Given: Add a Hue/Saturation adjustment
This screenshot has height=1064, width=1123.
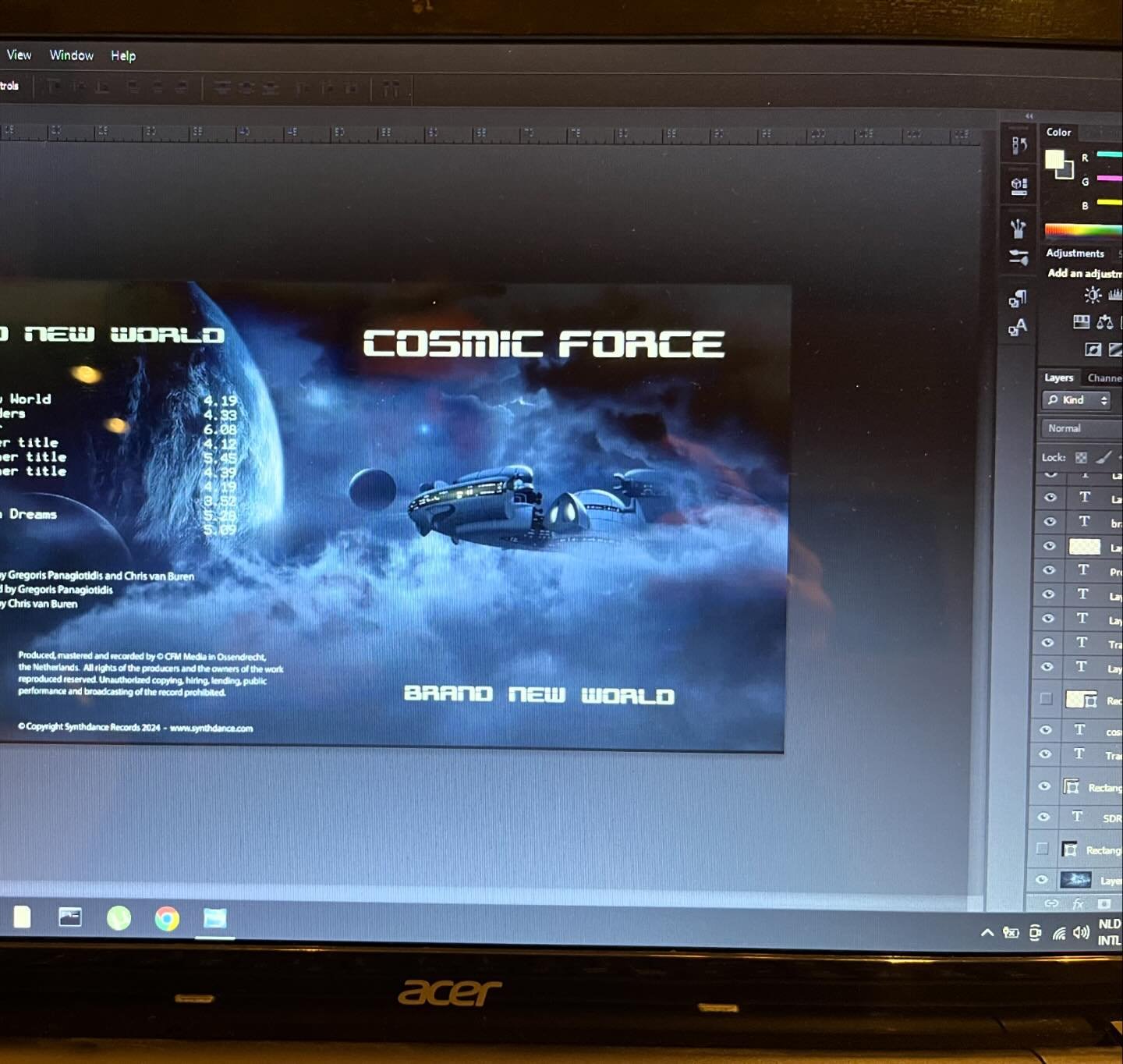Looking at the screenshot, I should [x=1081, y=321].
